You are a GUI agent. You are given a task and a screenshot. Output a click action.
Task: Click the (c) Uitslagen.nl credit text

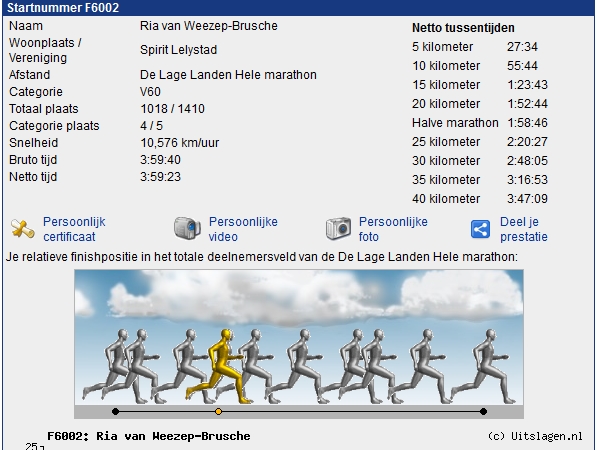[x=535, y=436]
